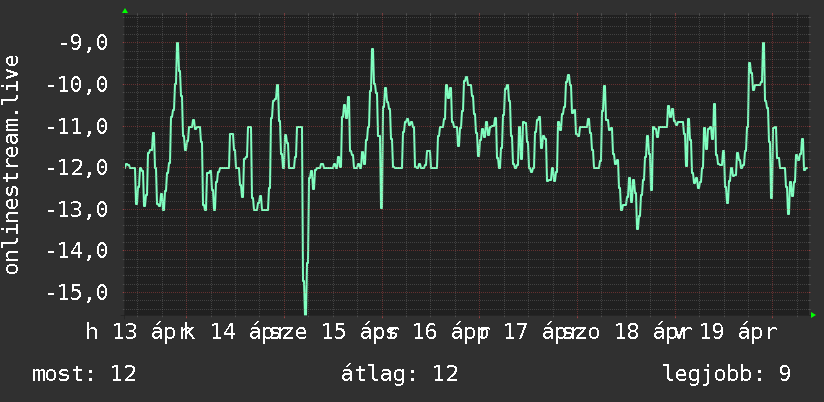Click the y-axis label -10,0

(78, 85)
